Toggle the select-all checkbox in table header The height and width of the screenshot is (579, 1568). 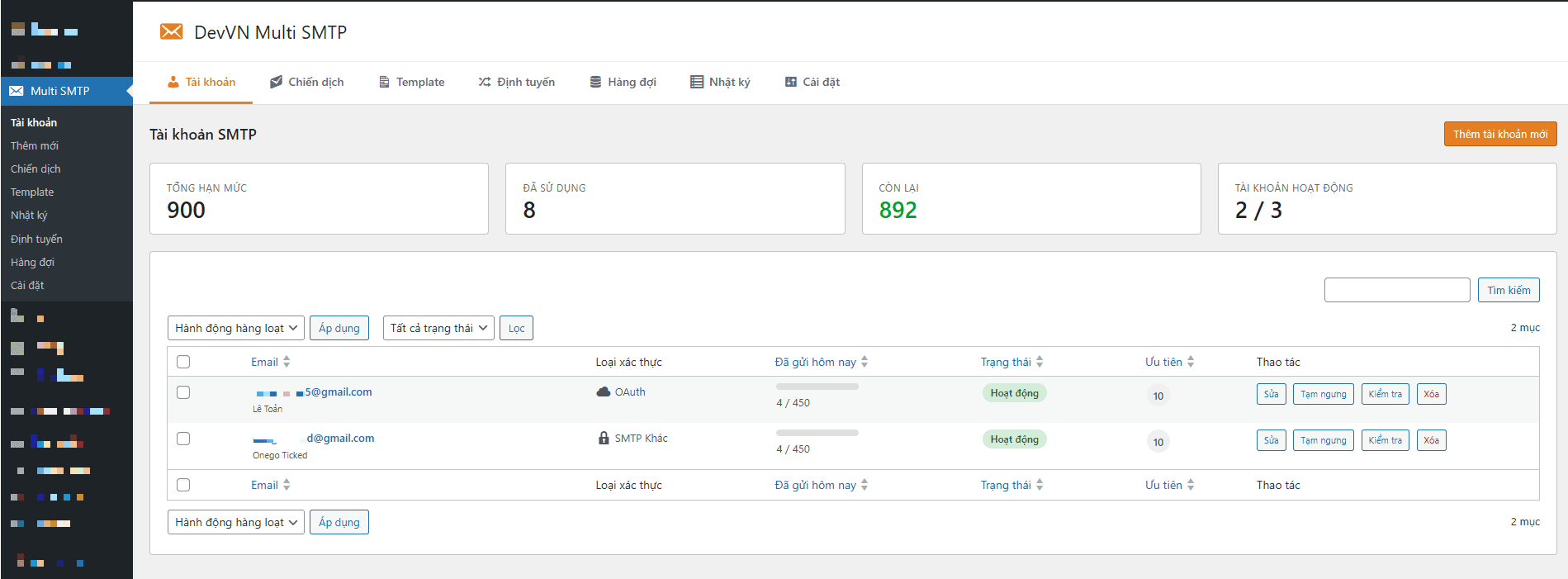tap(183, 362)
